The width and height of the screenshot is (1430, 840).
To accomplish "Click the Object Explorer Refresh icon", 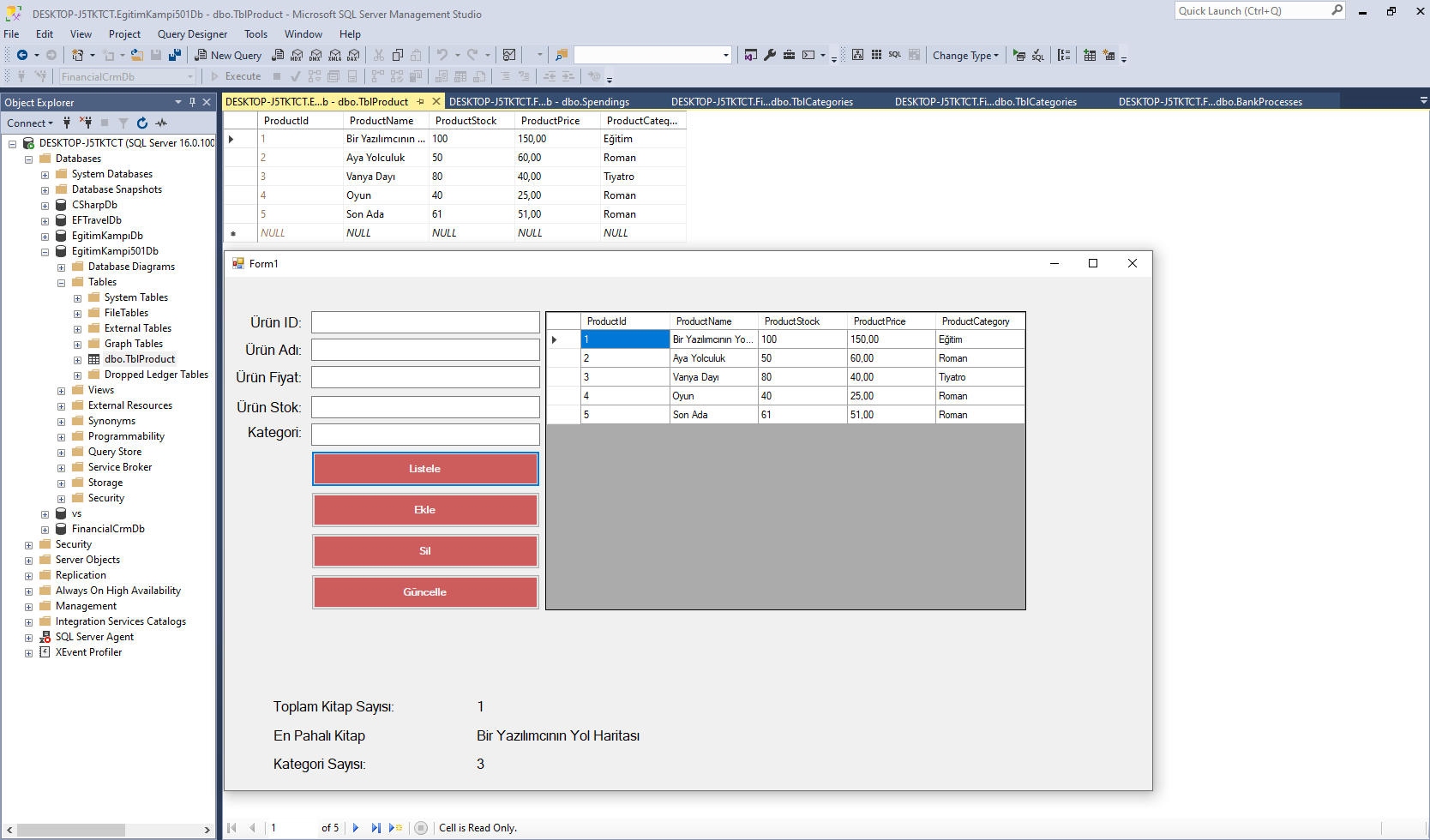I will pos(142,123).
